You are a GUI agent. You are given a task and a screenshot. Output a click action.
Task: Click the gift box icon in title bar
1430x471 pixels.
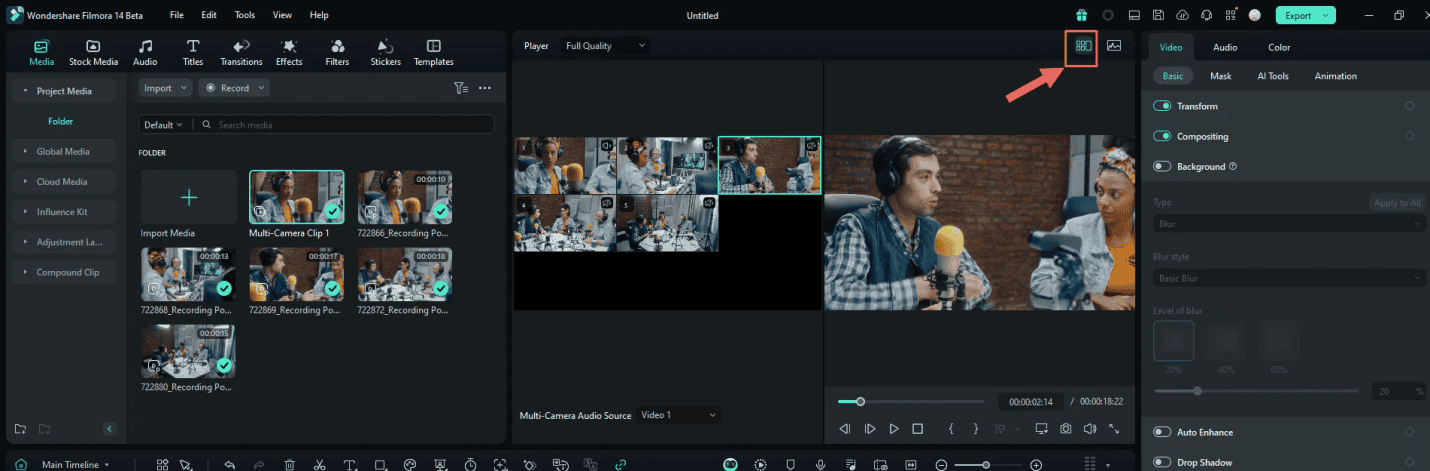(x=1082, y=15)
